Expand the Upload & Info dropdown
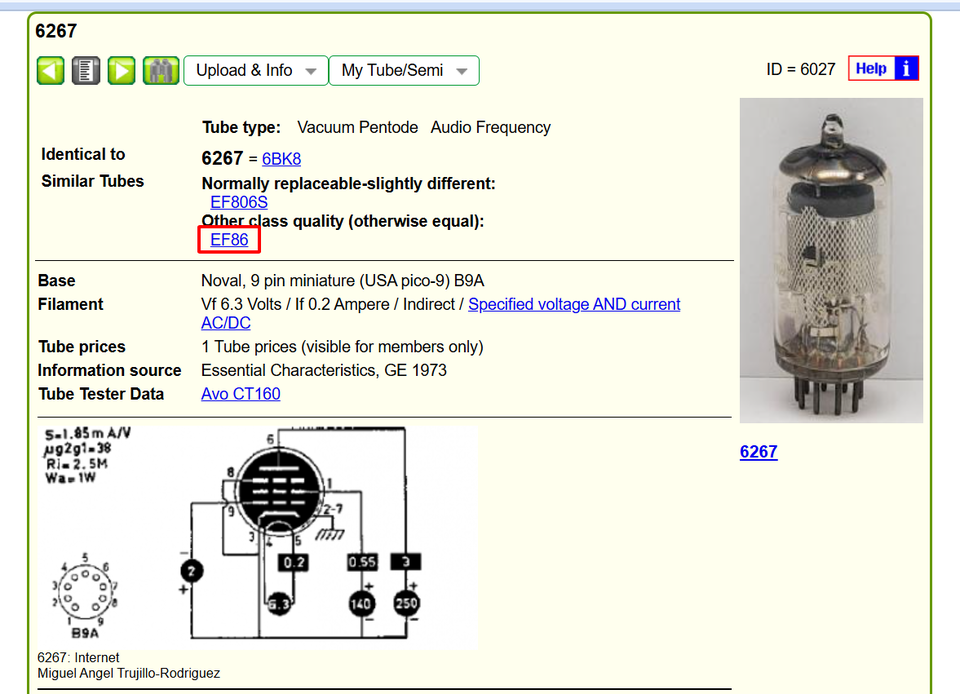This screenshot has height=694, width=960. click(256, 70)
